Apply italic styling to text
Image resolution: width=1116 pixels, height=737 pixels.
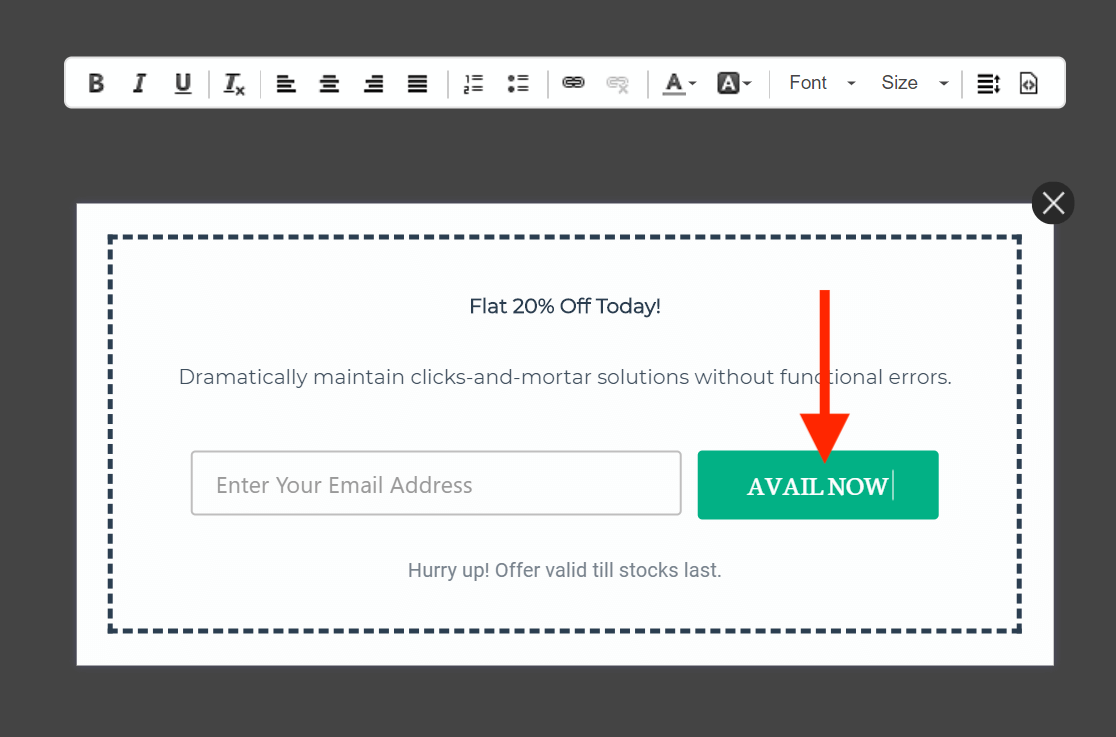click(x=139, y=83)
